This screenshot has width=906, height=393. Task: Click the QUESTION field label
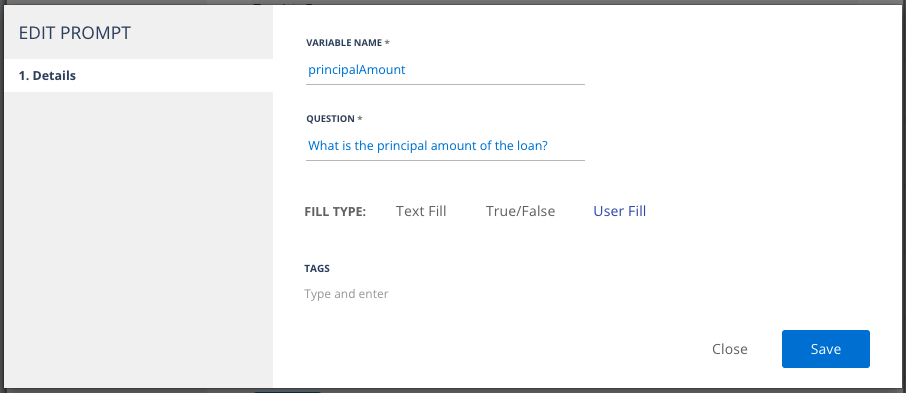coord(331,118)
